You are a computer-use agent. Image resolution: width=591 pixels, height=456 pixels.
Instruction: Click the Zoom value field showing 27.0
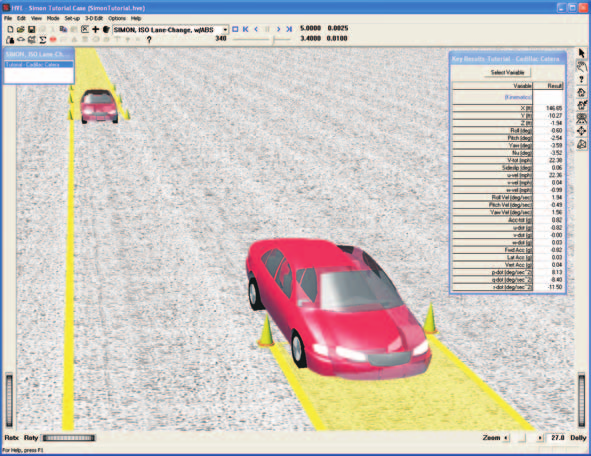[557, 438]
